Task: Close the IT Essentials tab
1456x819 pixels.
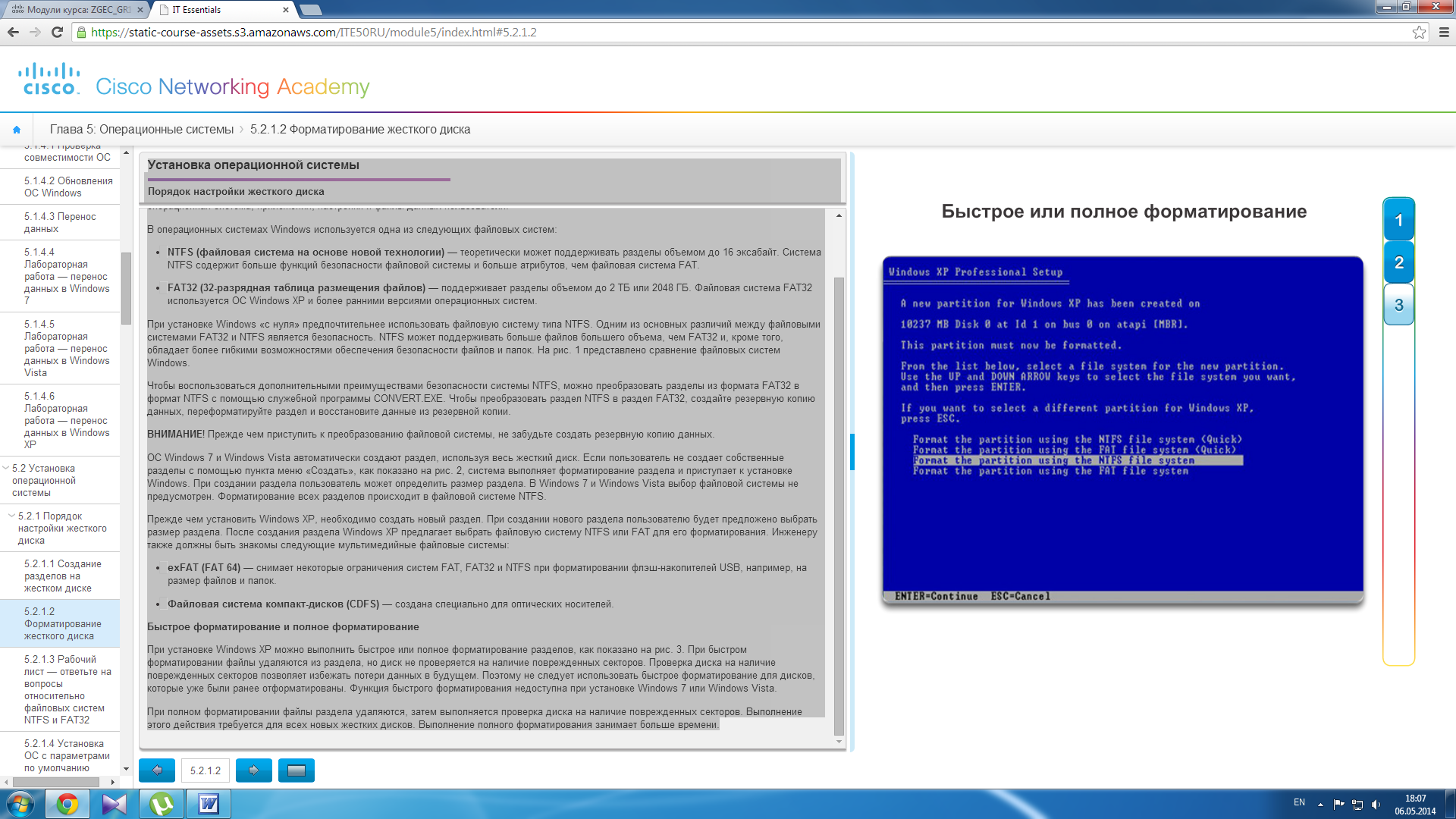Action: pos(286,10)
